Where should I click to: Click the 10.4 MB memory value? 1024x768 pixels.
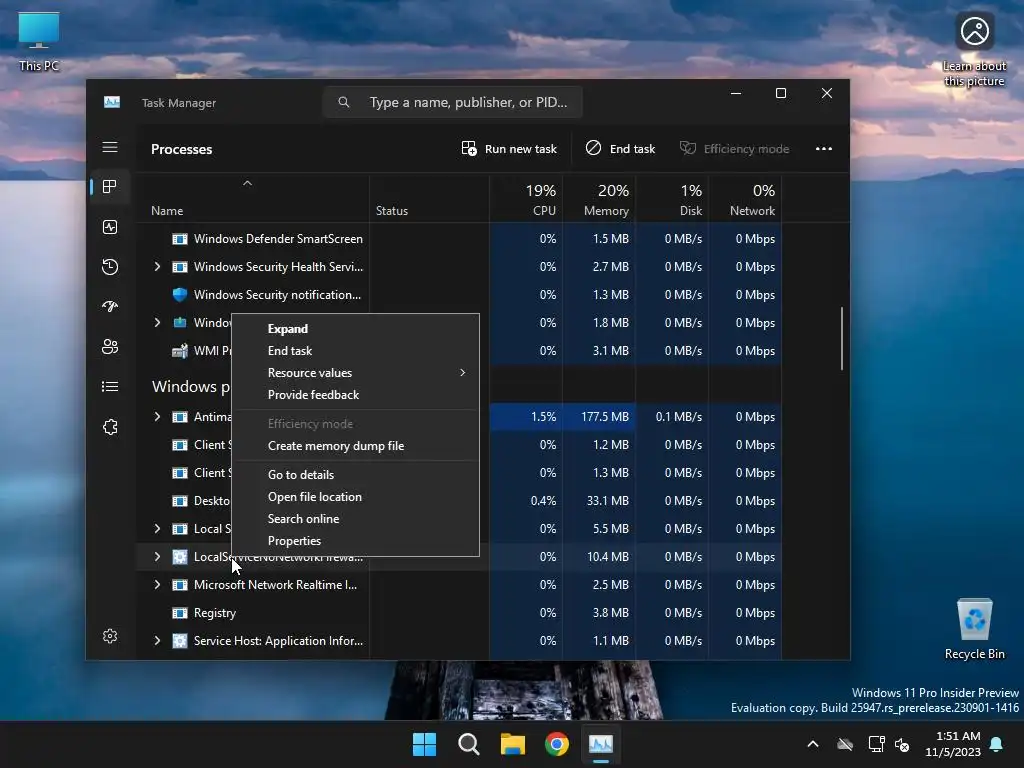click(607, 556)
